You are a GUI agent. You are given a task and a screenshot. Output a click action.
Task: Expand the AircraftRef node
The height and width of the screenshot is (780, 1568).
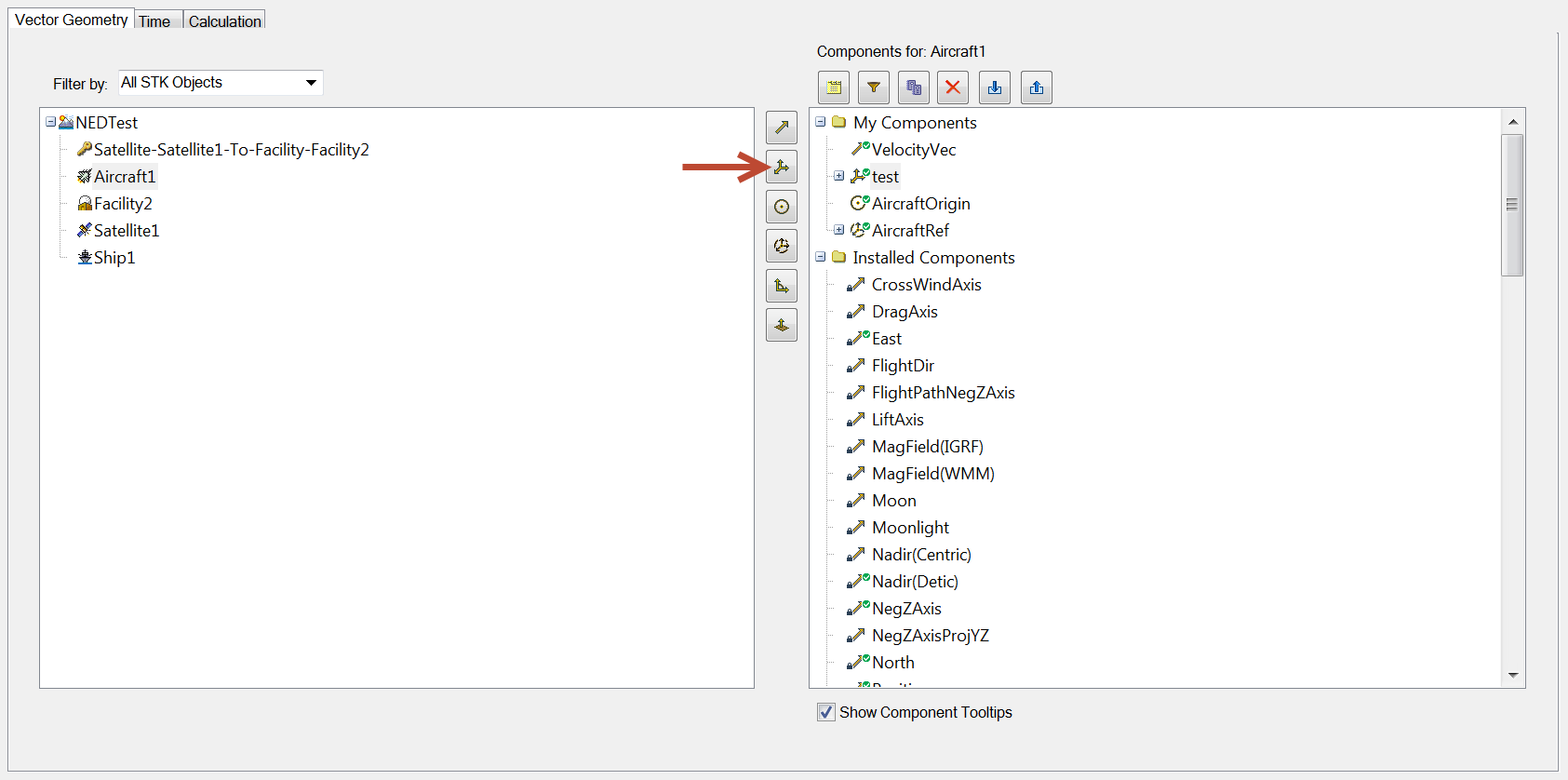pyautogui.click(x=839, y=230)
